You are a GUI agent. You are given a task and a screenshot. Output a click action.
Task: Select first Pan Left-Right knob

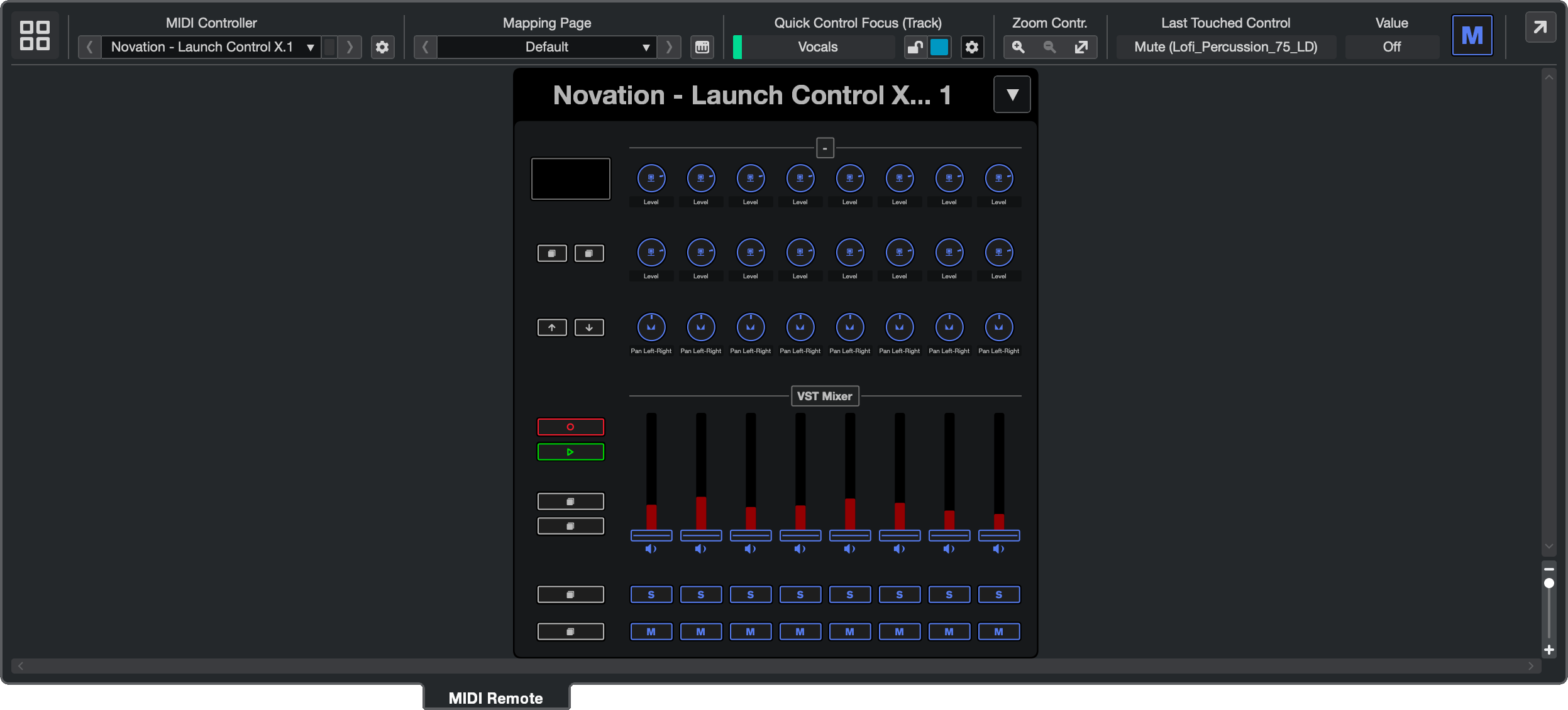click(651, 327)
